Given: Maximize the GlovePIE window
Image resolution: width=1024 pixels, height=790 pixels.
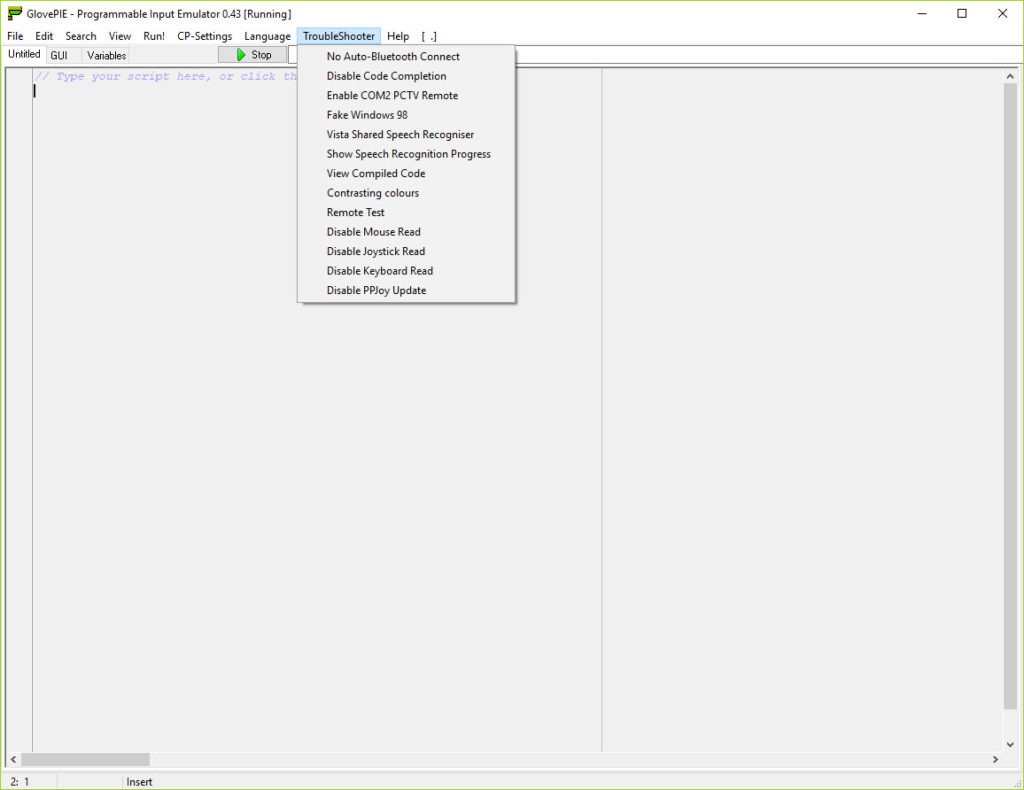Looking at the screenshot, I should pos(962,14).
